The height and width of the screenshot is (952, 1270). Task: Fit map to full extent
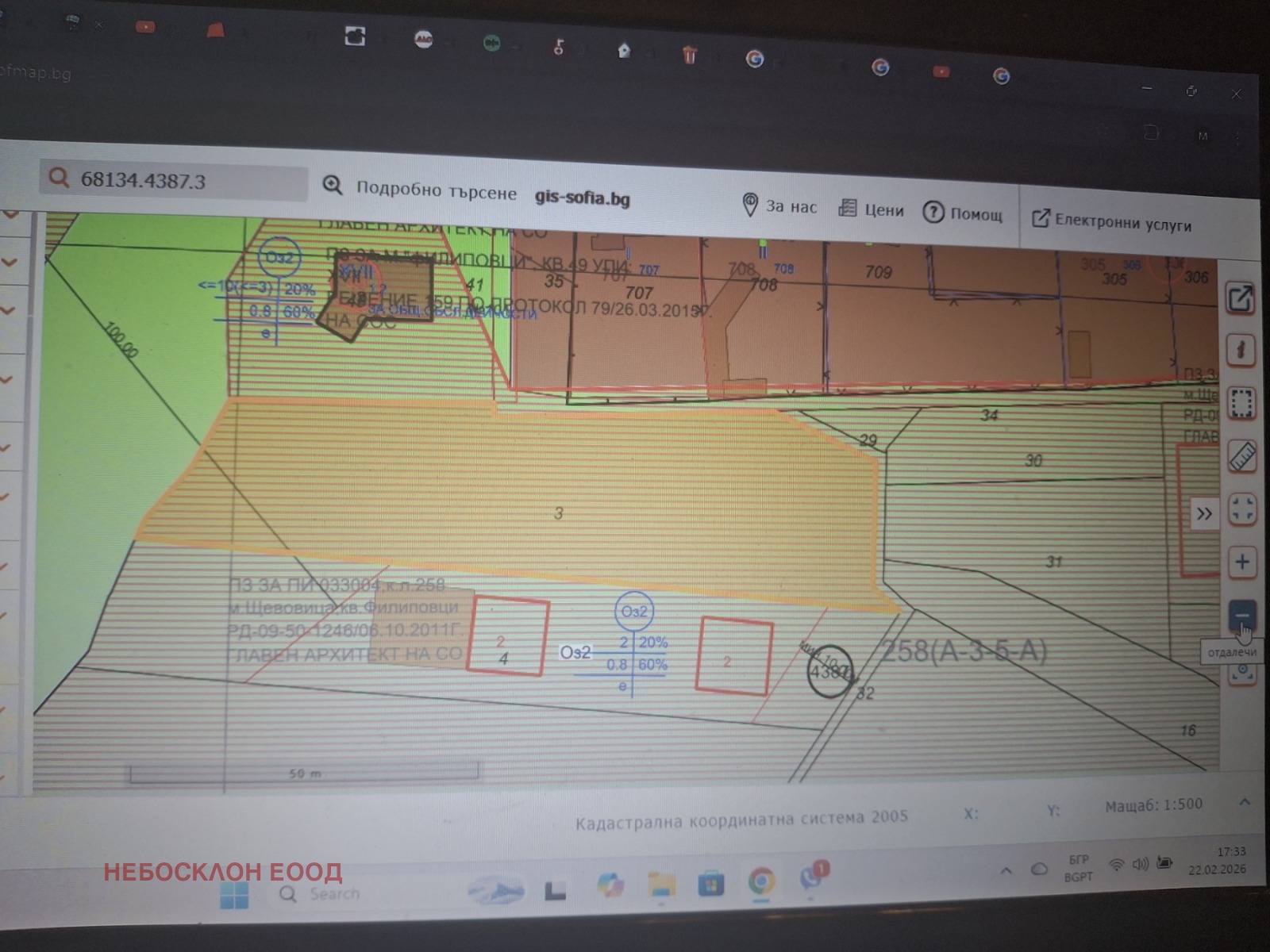[x=1242, y=509]
